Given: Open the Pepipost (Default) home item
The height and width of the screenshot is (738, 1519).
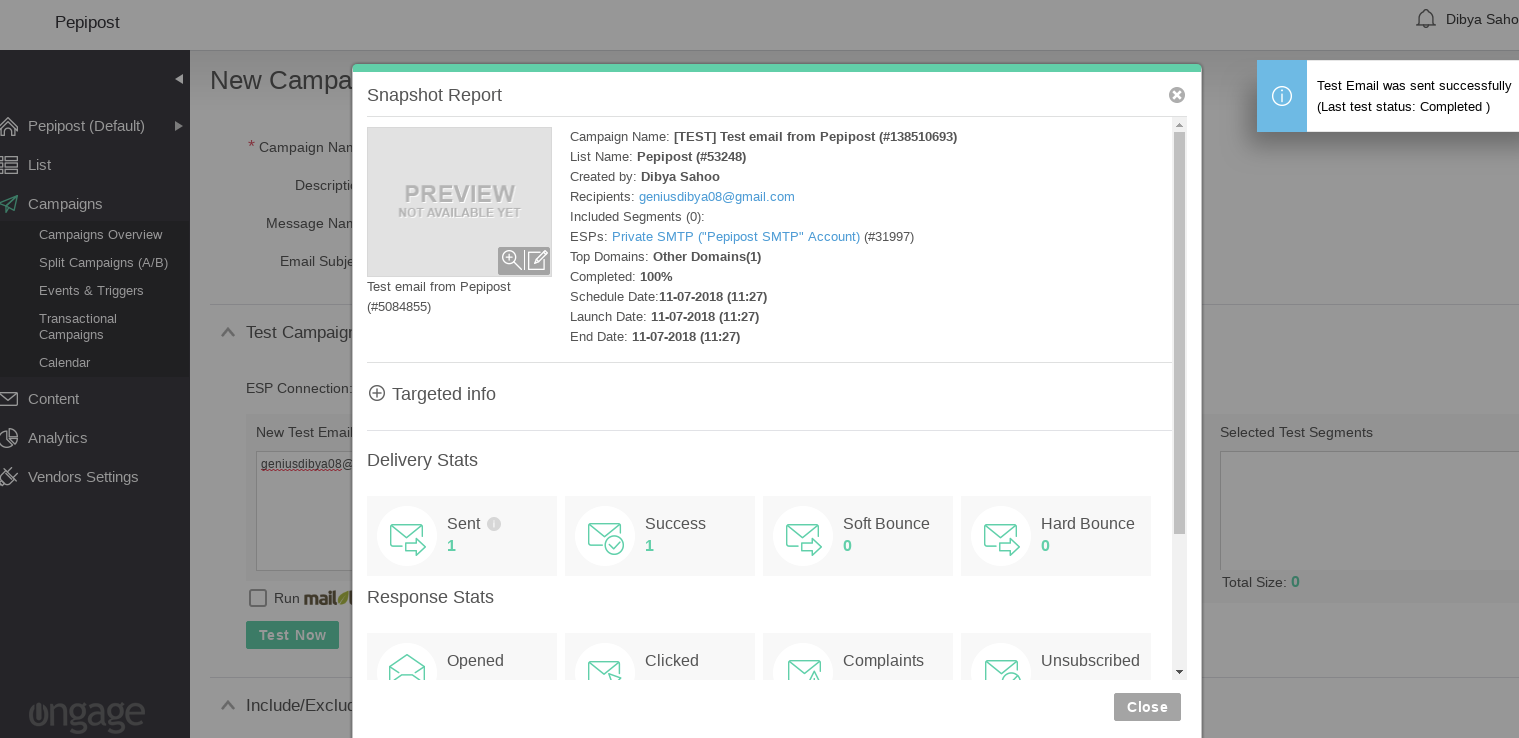Looking at the screenshot, I should coord(86,126).
